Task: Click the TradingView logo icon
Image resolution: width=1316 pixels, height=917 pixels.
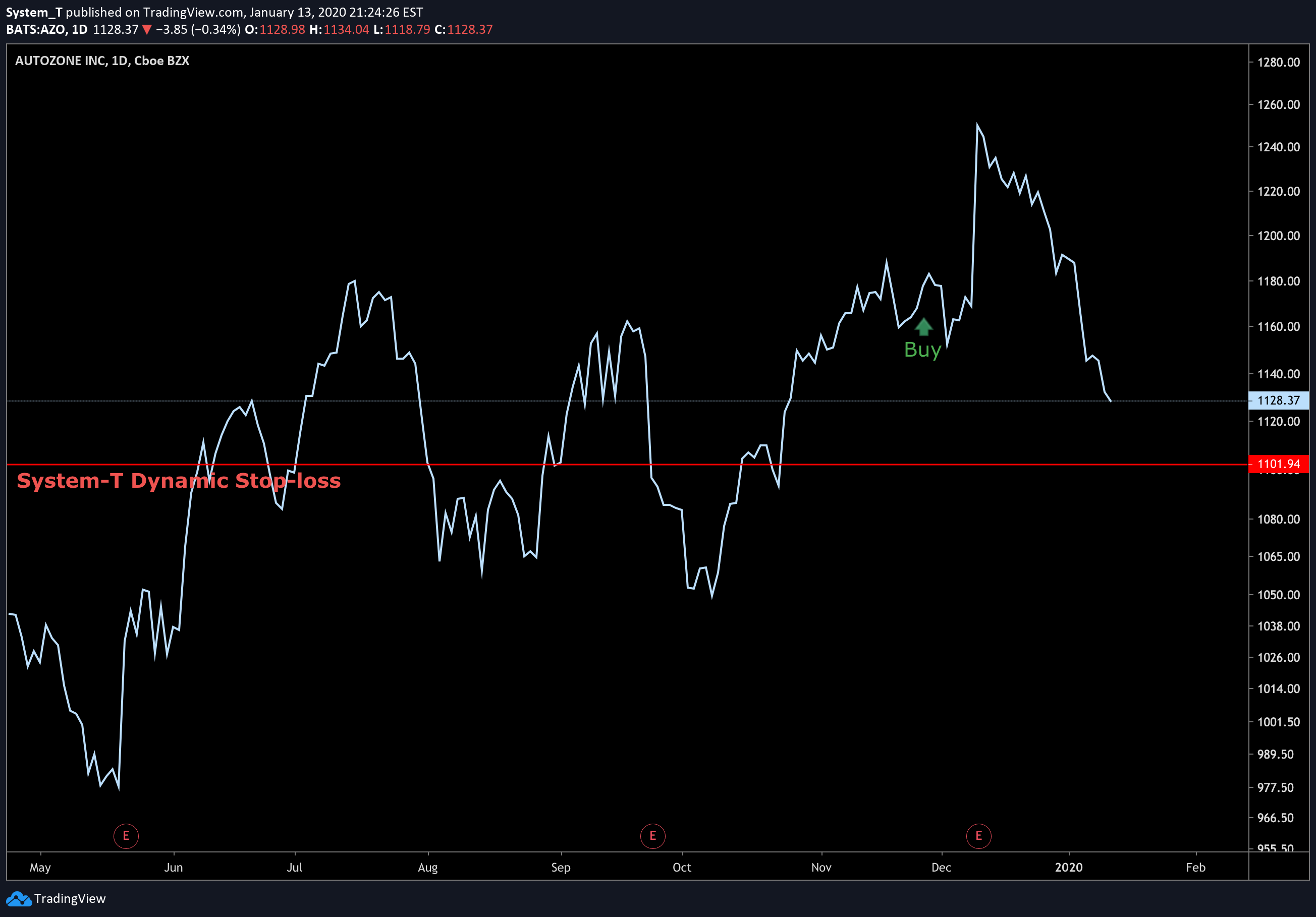Action: (x=19, y=899)
